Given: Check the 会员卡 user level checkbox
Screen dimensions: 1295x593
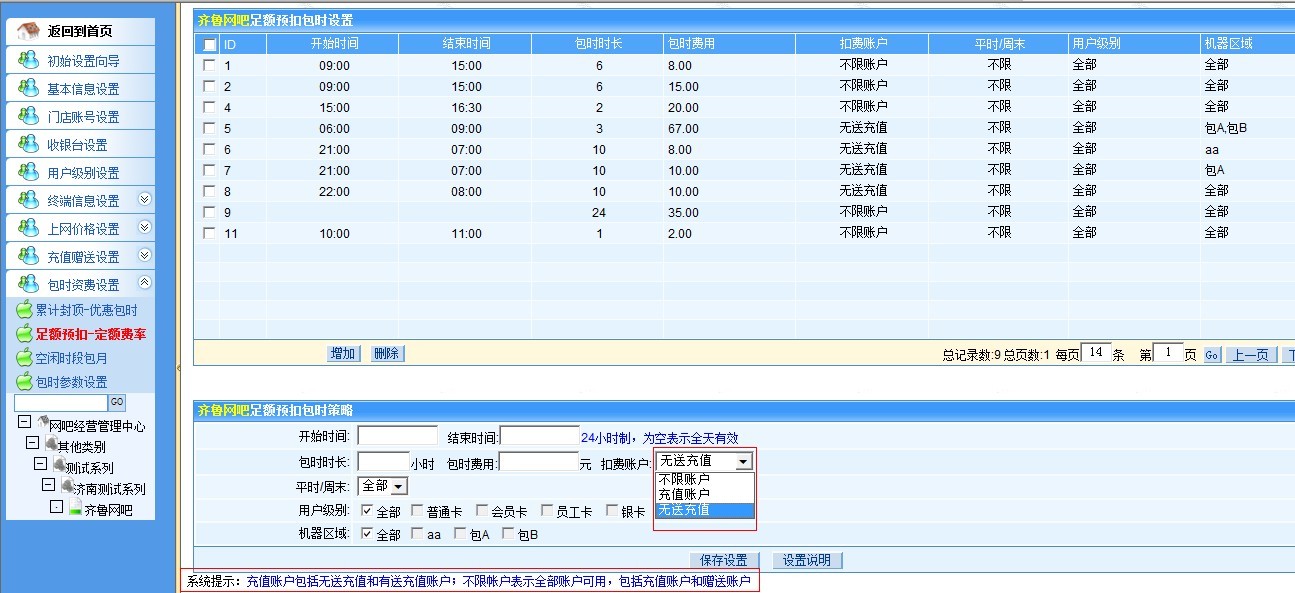Looking at the screenshot, I should tap(481, 512).
